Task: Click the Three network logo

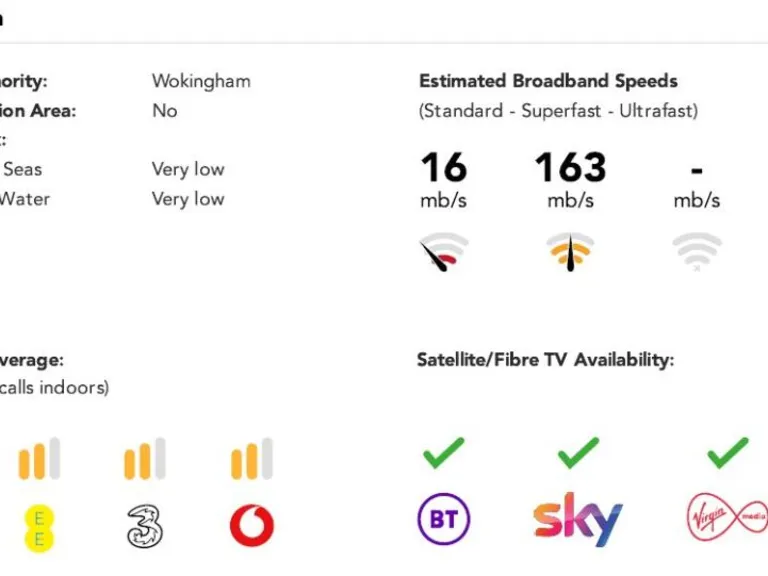Action: point(144,526)
